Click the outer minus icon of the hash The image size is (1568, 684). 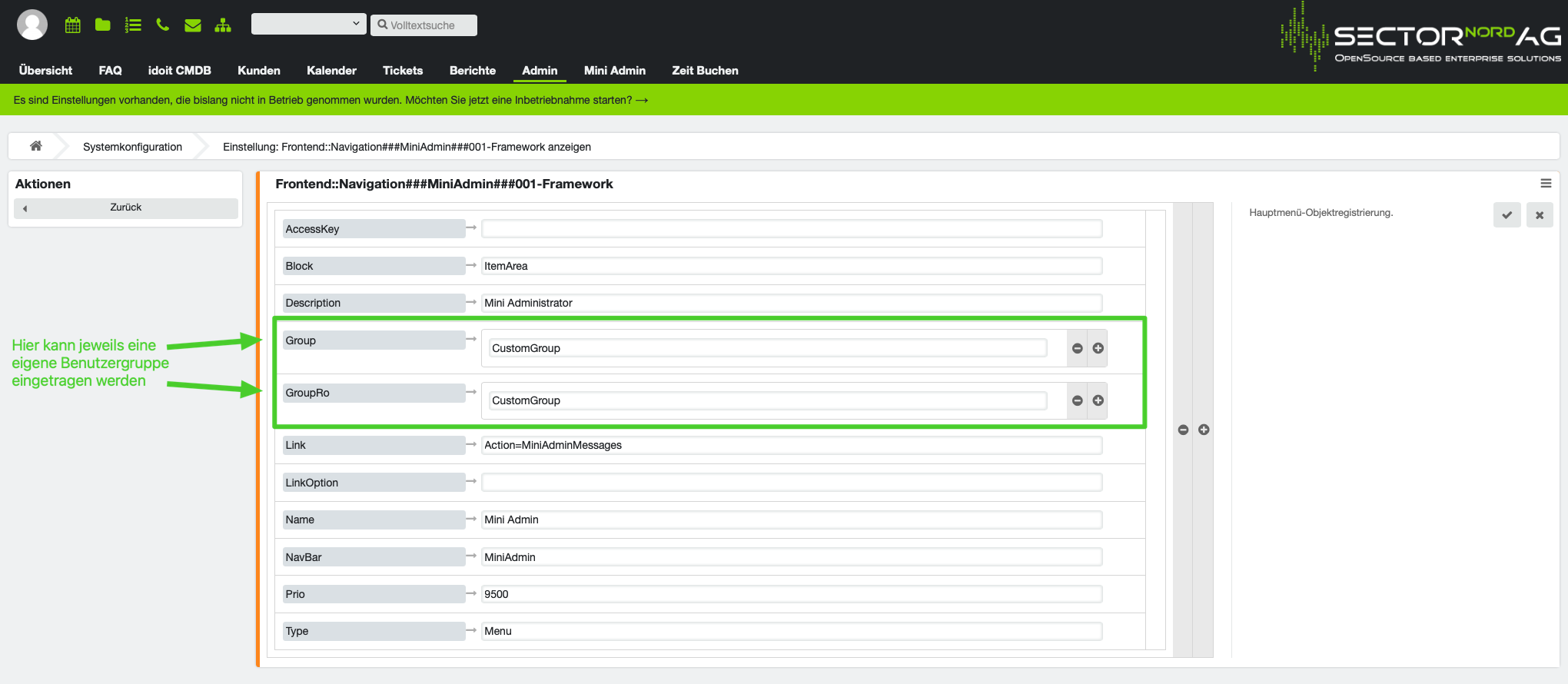1183,430
